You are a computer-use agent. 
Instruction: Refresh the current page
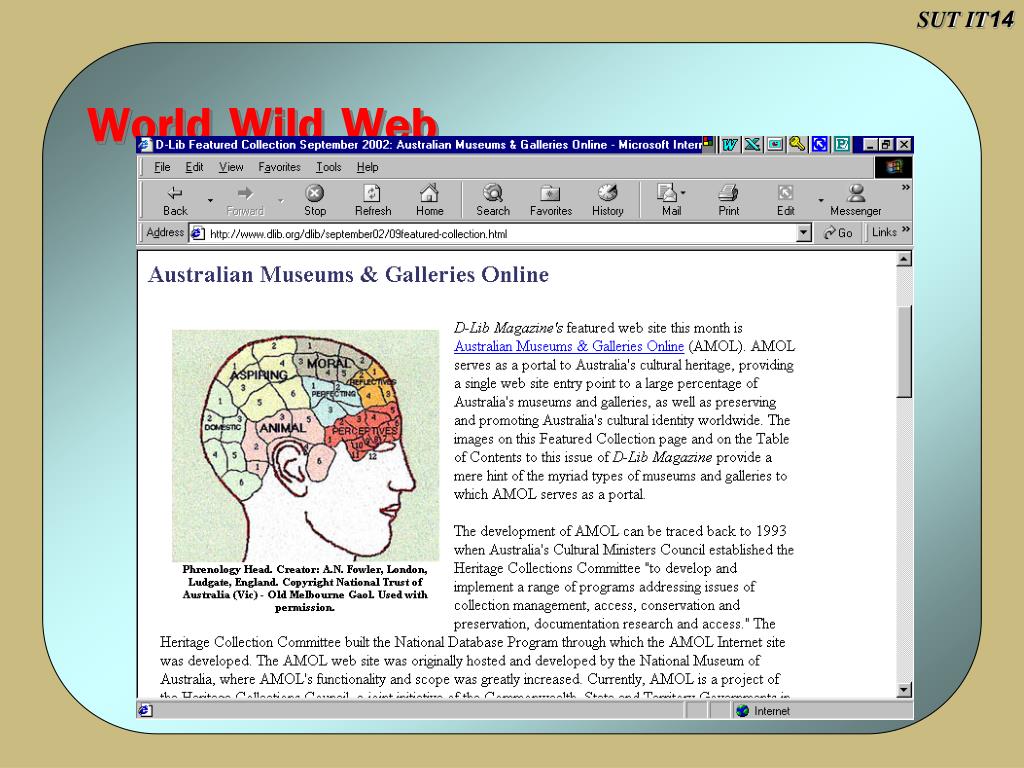pos(373,200)
